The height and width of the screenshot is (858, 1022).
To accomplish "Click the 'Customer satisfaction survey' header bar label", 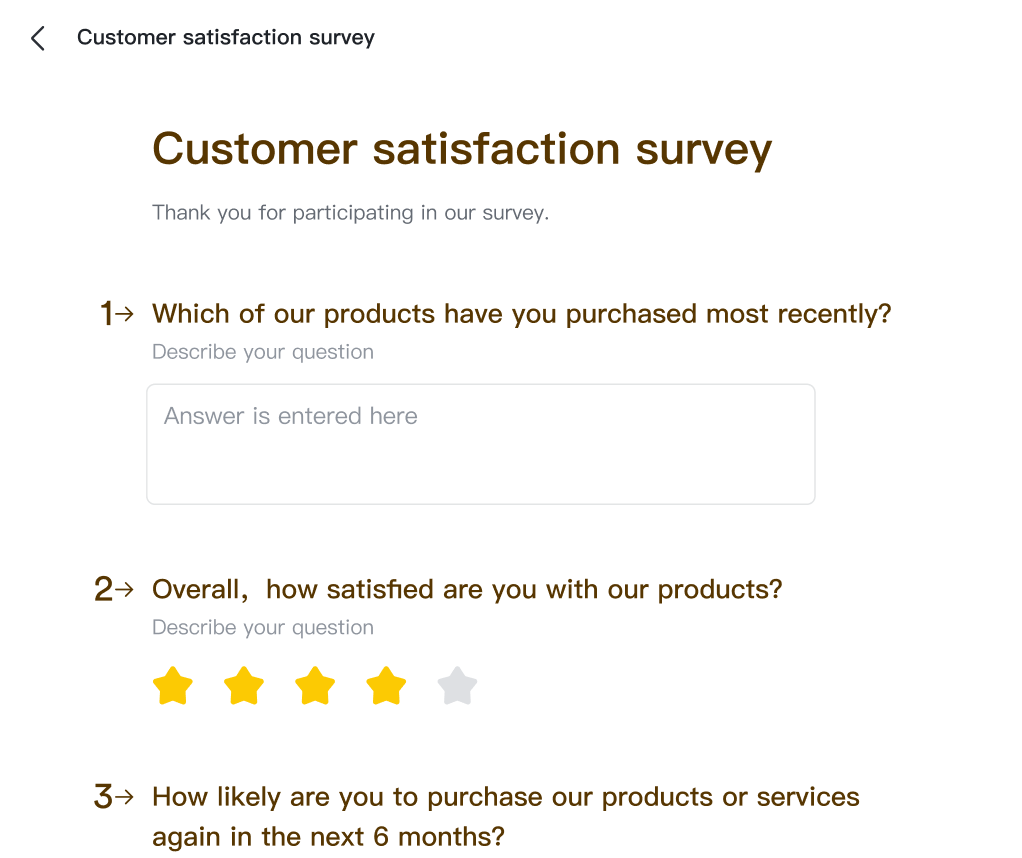I will [x=226, y=37].
